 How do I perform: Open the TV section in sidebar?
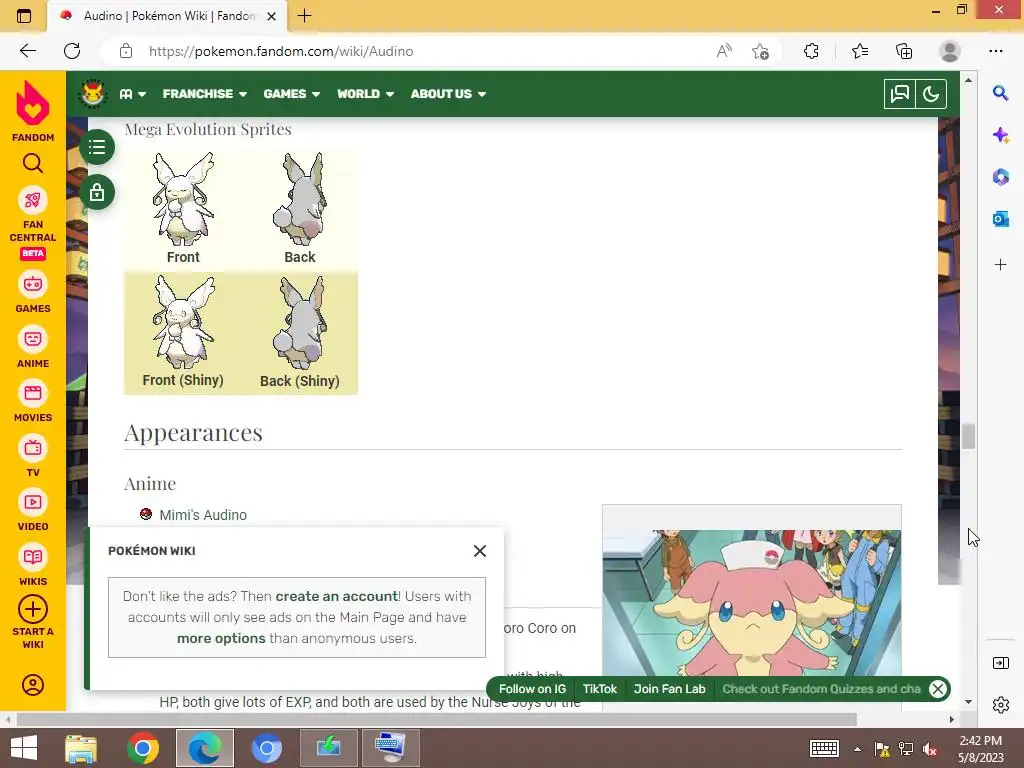point(33,456)
